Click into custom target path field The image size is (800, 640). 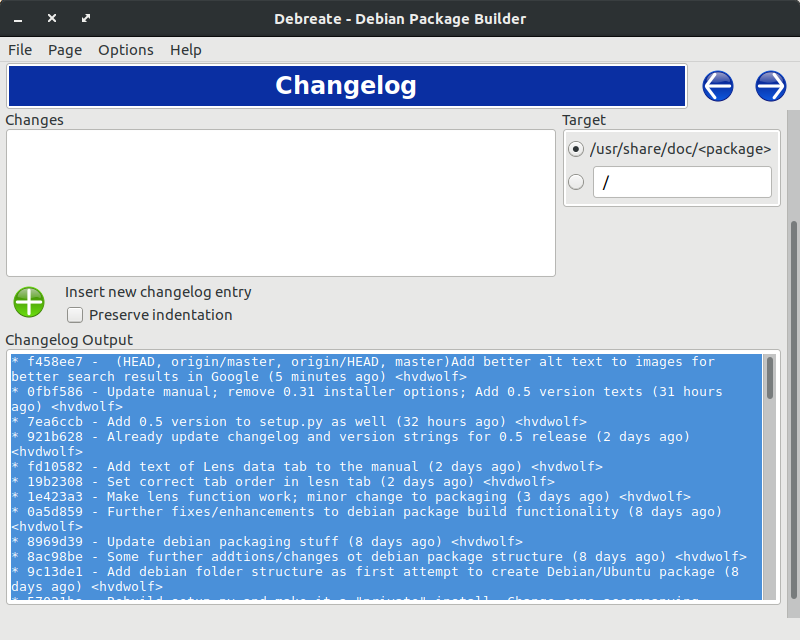(x=682, y=182)
